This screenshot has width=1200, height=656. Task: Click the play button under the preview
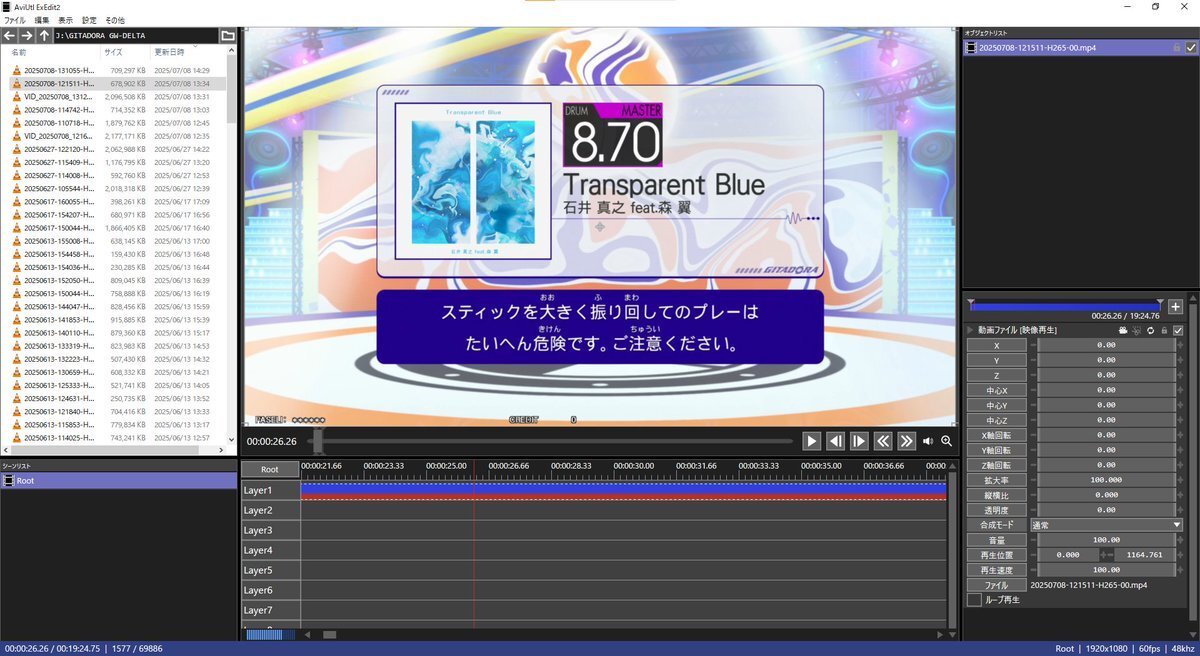812,441
